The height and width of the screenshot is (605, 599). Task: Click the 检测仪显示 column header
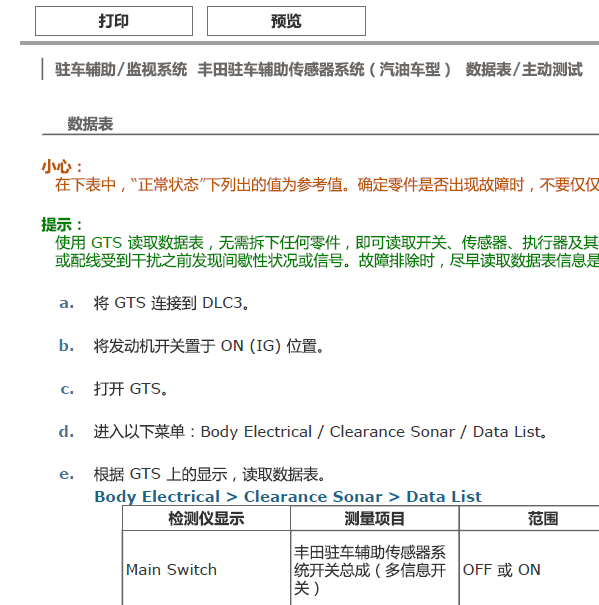[206, 518]
